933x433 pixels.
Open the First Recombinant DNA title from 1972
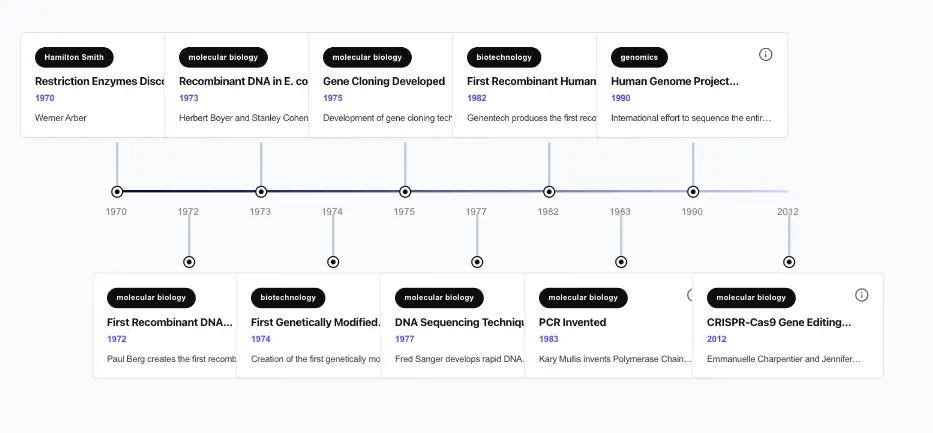coord(170,322)
